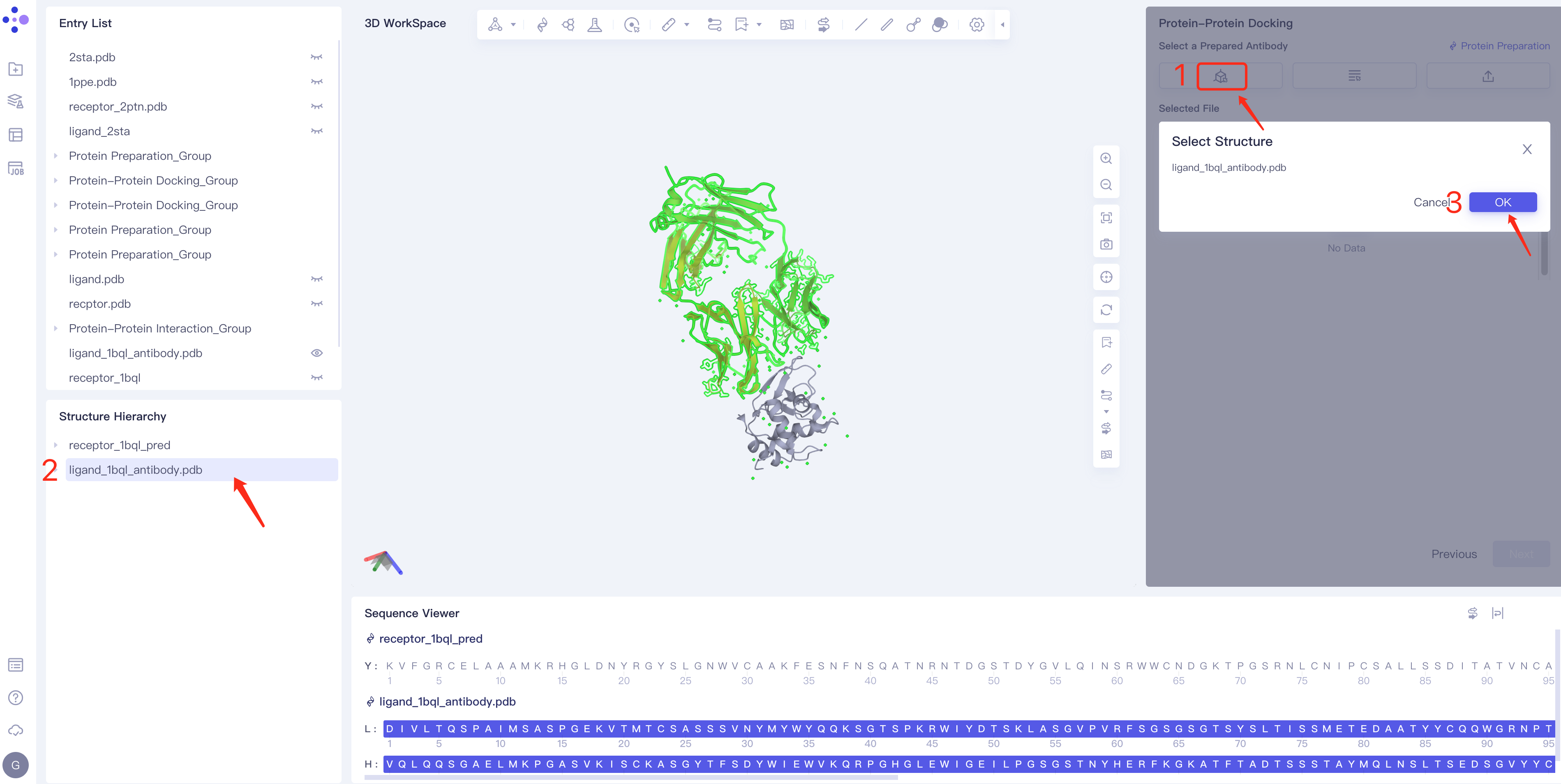1561x784 pixels.
Task: Open the JOB sidebar panel
Action: point(16,168)
